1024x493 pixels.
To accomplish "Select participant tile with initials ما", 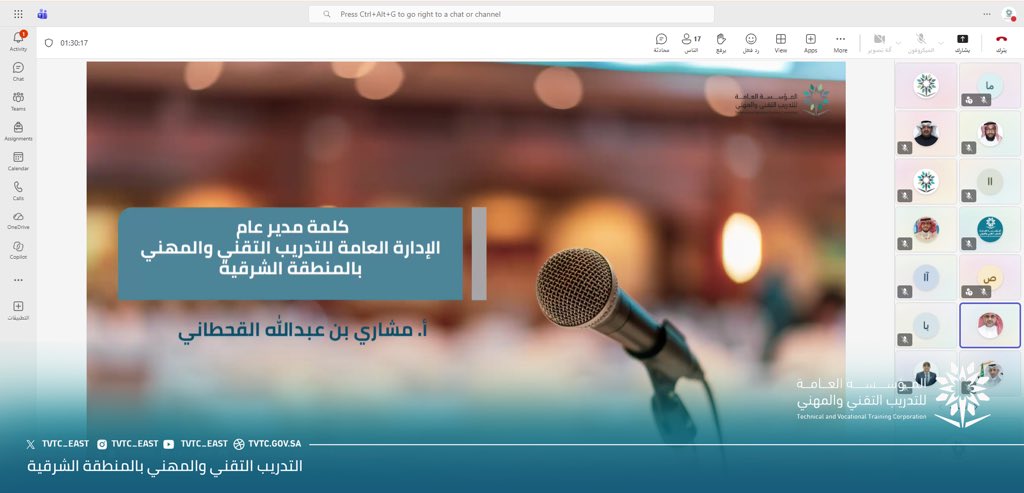I will [990, 86].
